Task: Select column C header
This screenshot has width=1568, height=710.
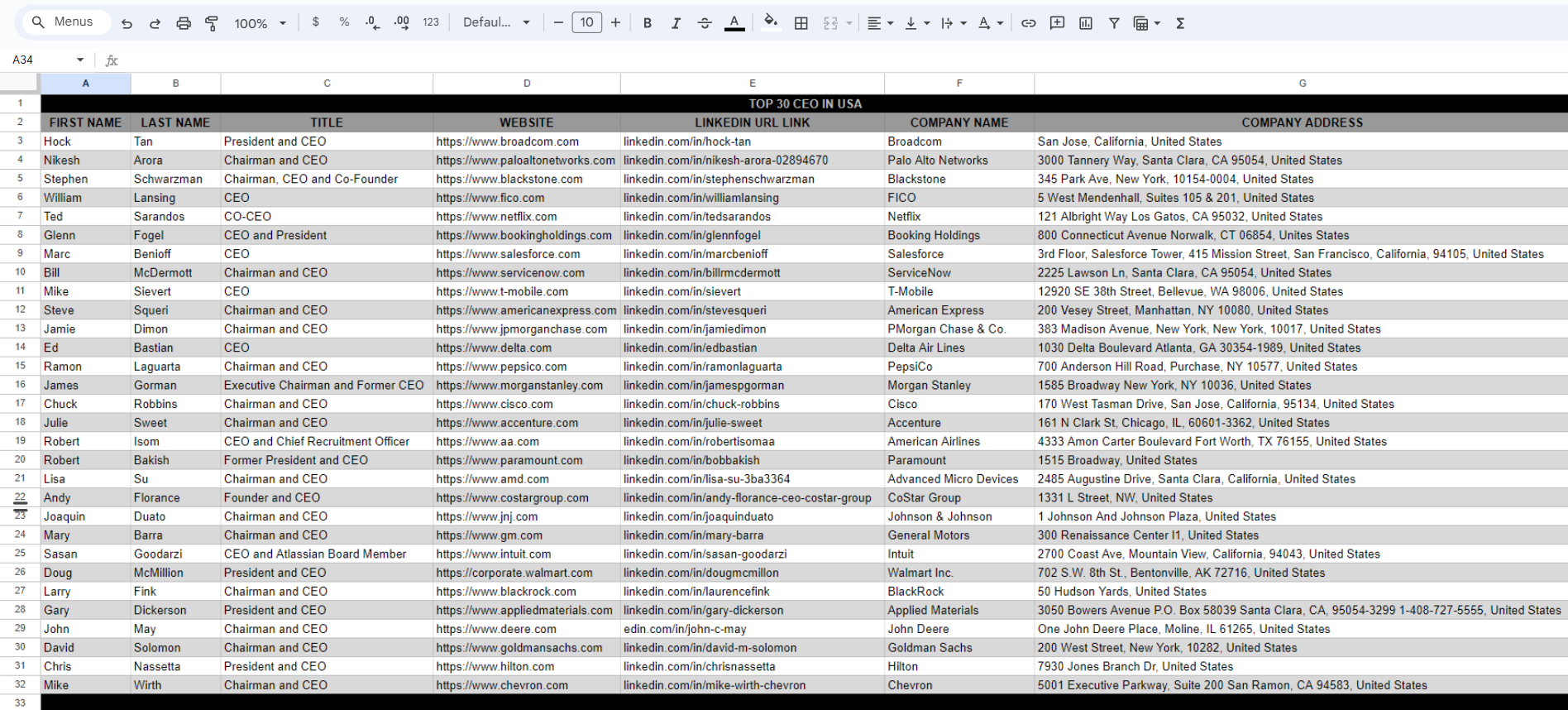Action: tap(327, 84)
